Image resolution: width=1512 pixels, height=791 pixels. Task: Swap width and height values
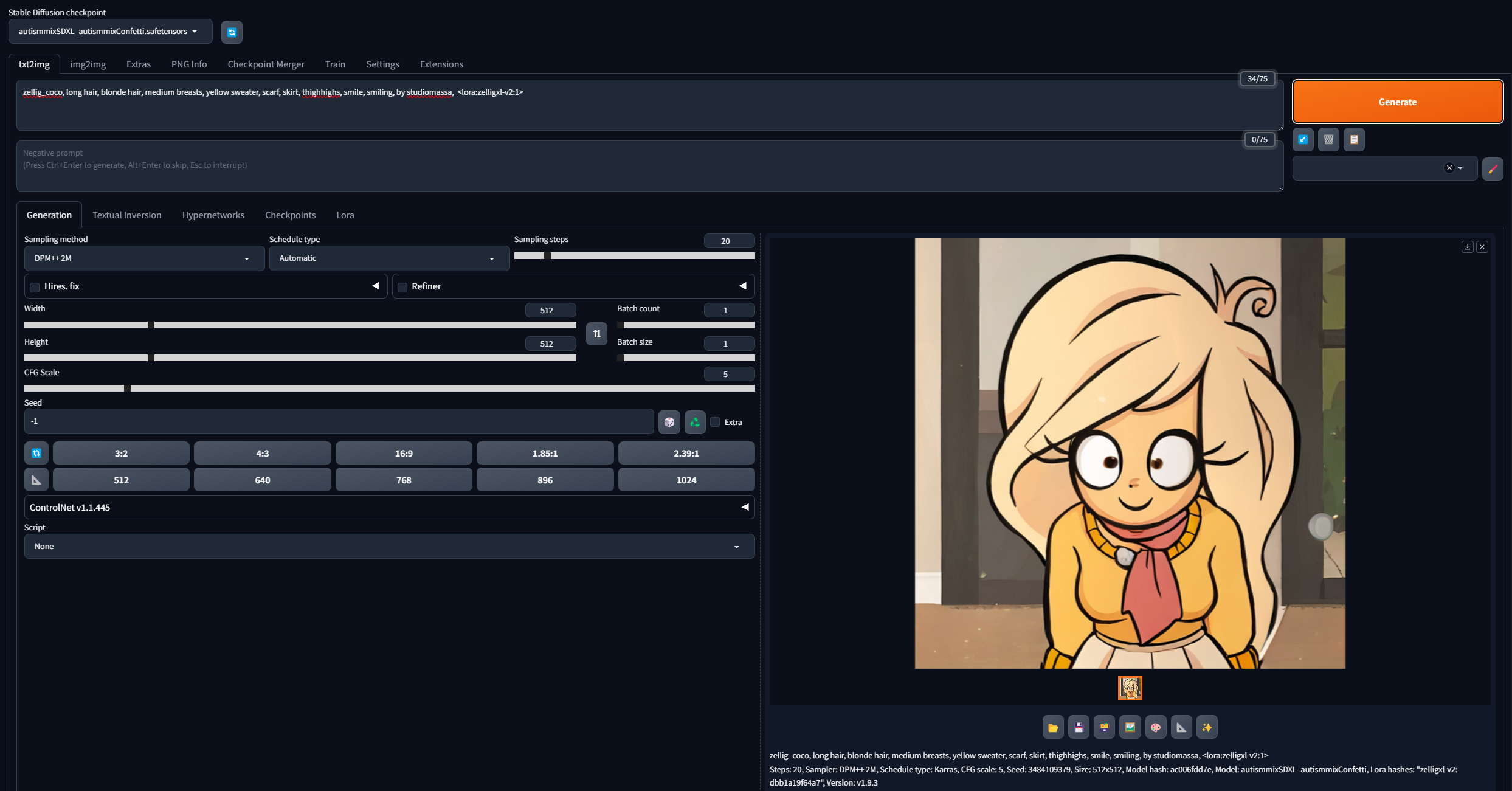point(596,334)
